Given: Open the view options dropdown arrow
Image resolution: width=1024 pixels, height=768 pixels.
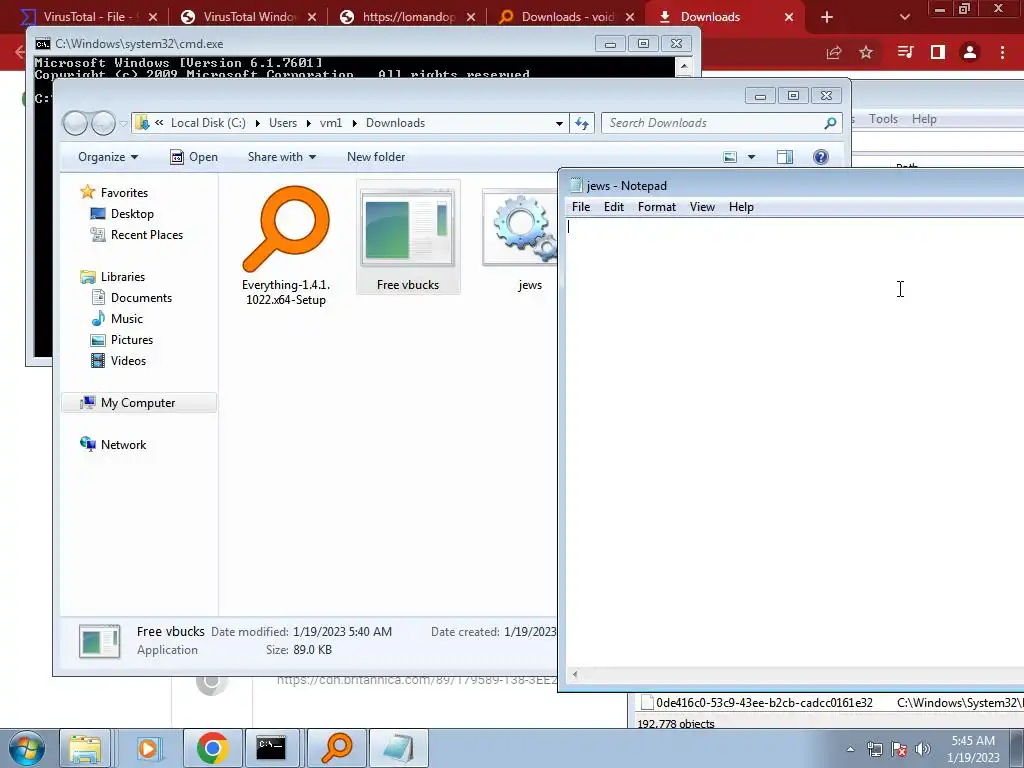Looking at the screenshot, I should [751, 157].
